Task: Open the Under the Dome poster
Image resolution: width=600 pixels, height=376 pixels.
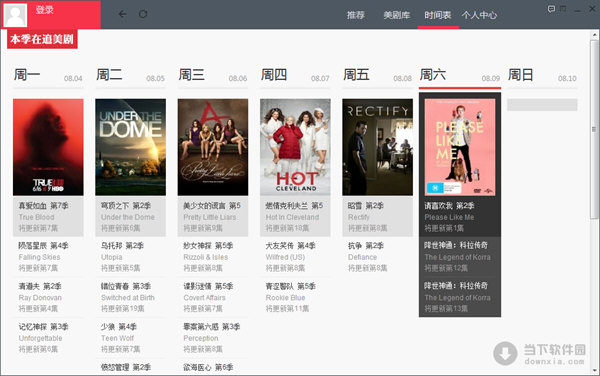Action: point(130,147)
